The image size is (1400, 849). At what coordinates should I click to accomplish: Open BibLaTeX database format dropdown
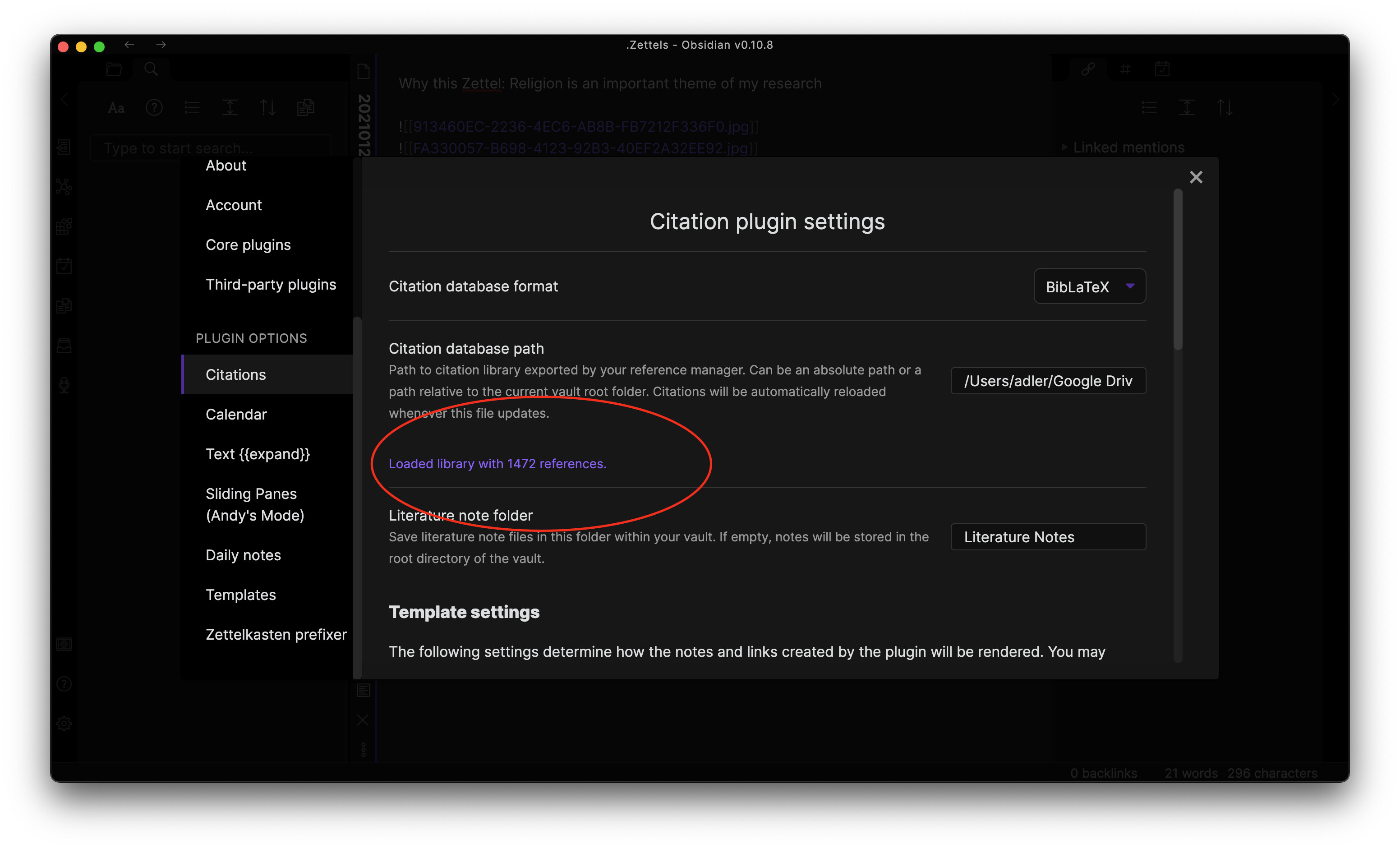click(x=1089, y=286)
